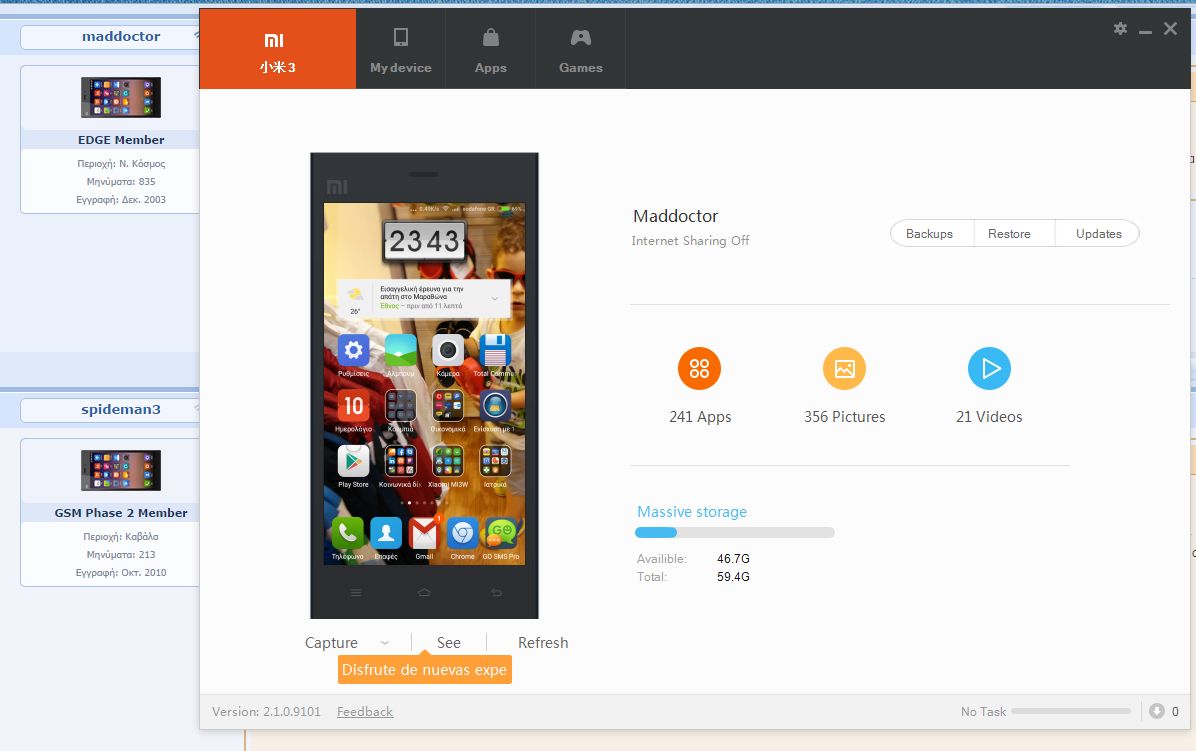Click the Contacts icon on phone preview
The width and height of the screenshot is (1196, 751).
tap(386, 533)
